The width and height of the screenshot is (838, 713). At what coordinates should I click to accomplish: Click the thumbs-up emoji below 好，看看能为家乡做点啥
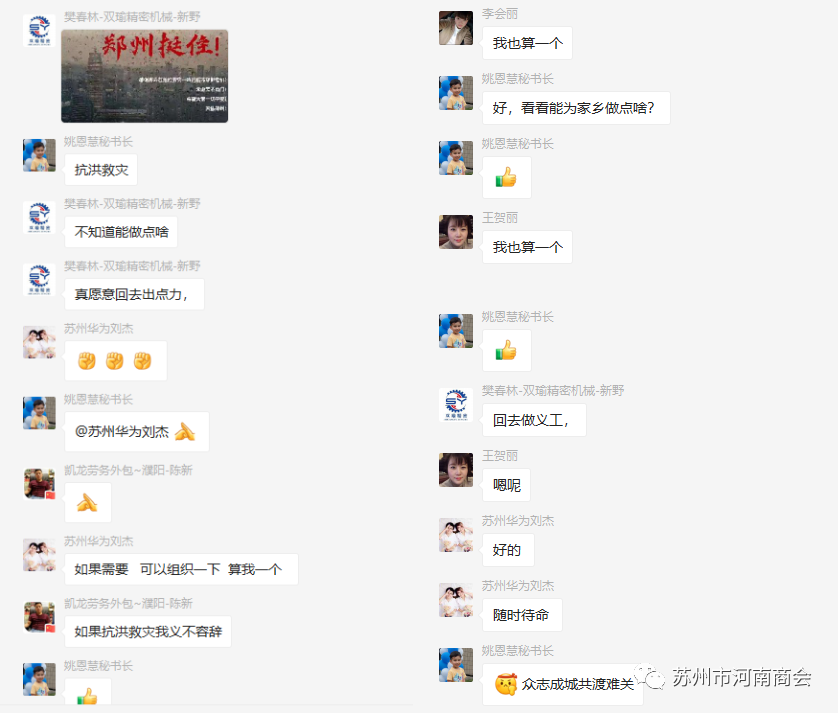(506, 177)
